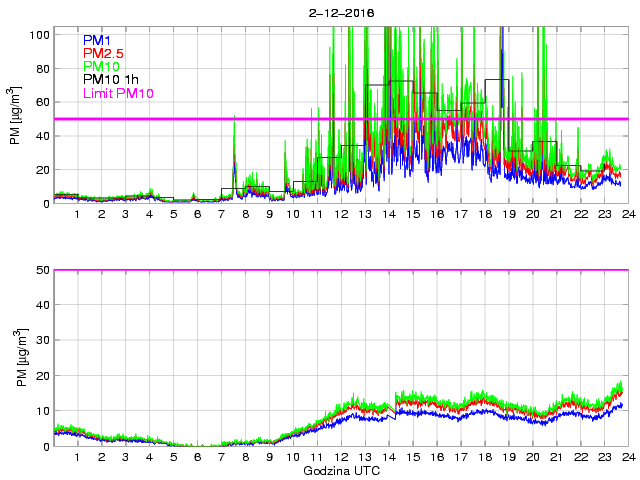Click hour 19 tick under upper chart

pos(508,214)
